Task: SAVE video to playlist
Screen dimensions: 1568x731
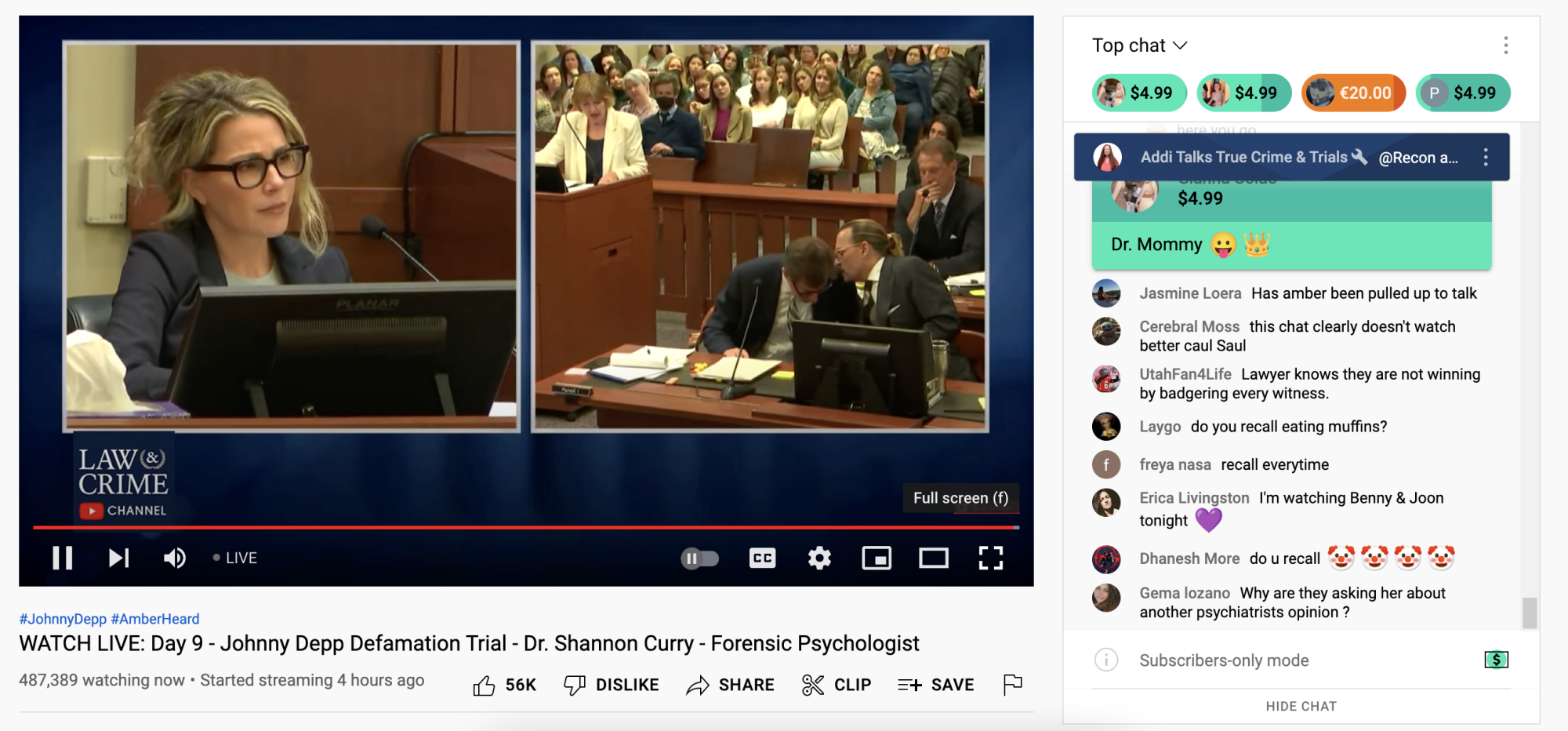Action: click(x=936, y=685)
